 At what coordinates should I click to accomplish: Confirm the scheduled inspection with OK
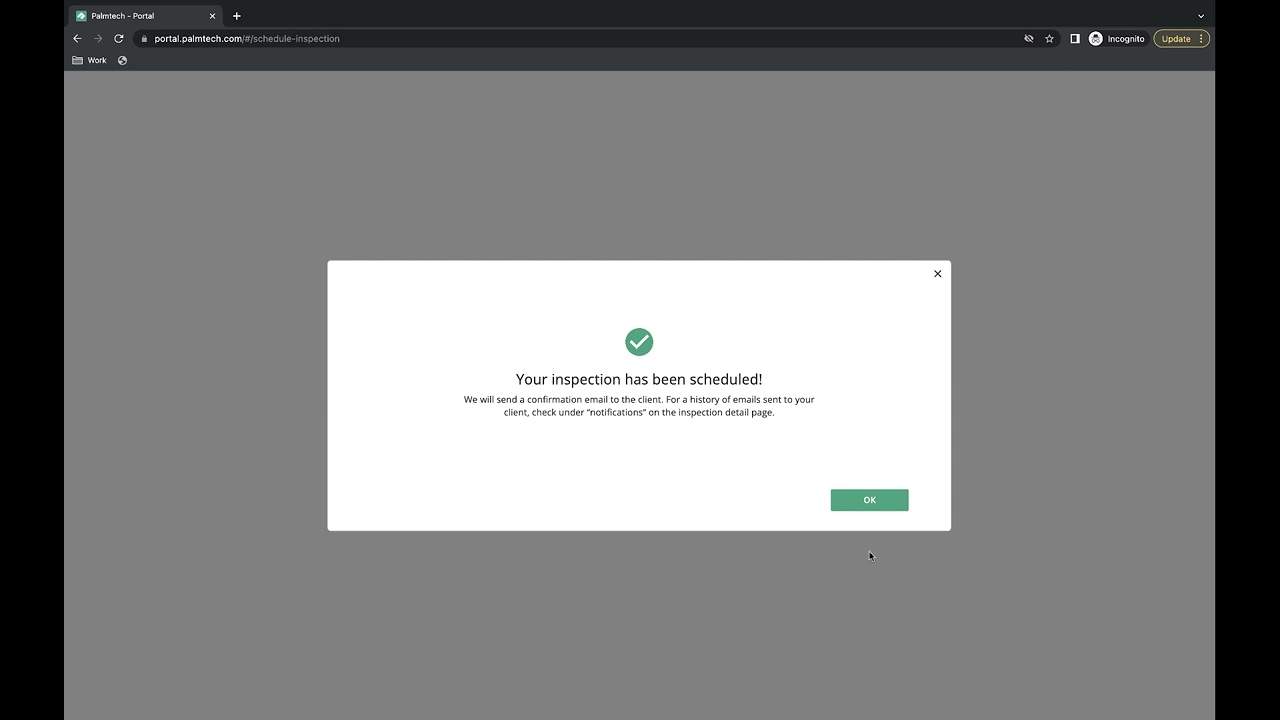point(869,500)
